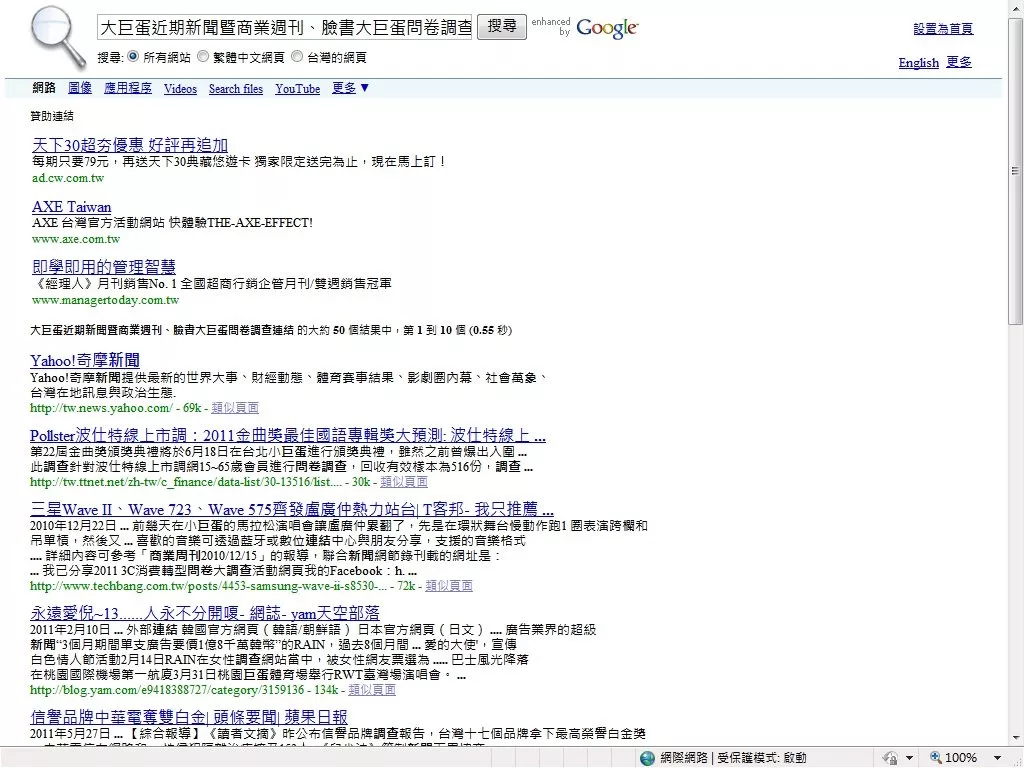Select the 繁體中文網頁 radio button
Viewport: 1024px width, 768px height.
(203, 57)
